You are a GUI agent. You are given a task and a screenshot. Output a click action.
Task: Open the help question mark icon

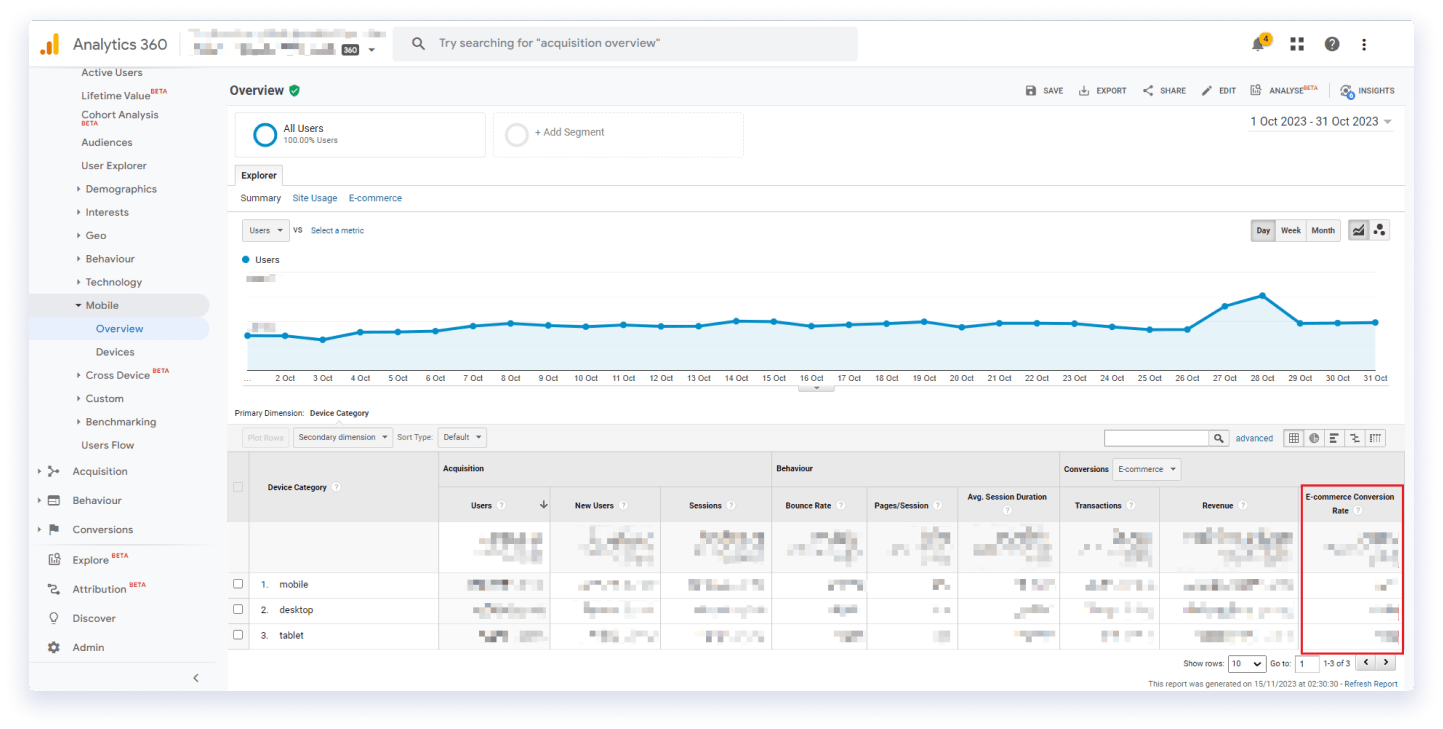tap(1332, 44)
